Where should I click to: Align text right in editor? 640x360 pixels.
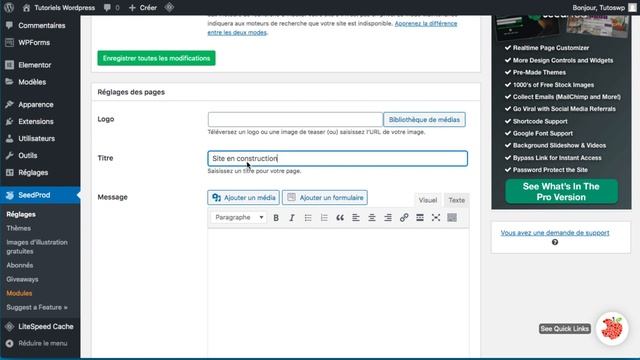(388, 218)
